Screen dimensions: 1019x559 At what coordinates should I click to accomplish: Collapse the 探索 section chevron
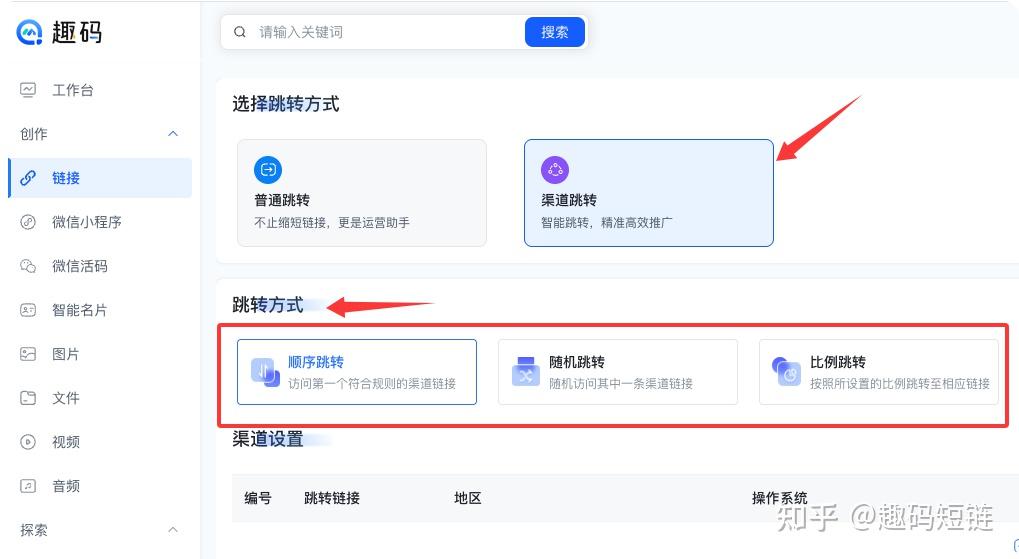tap(173, 530)
